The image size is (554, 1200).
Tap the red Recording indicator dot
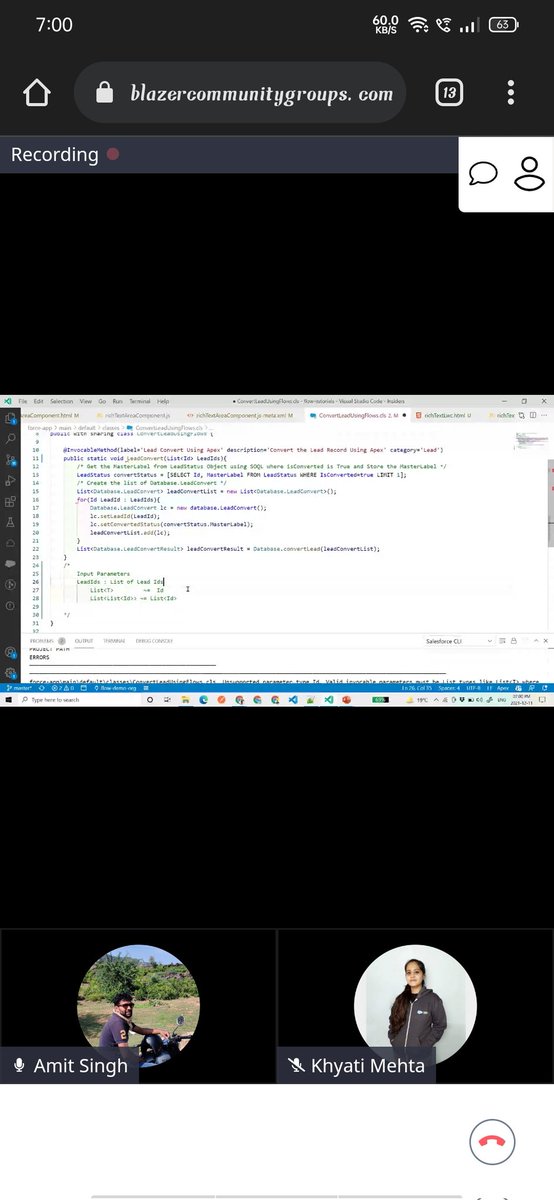(x=113, y=155)
